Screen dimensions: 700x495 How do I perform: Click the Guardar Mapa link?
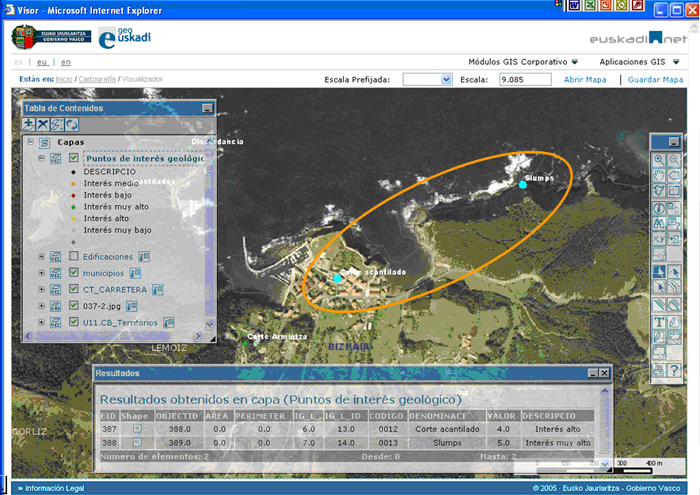[x=655, y=79]
